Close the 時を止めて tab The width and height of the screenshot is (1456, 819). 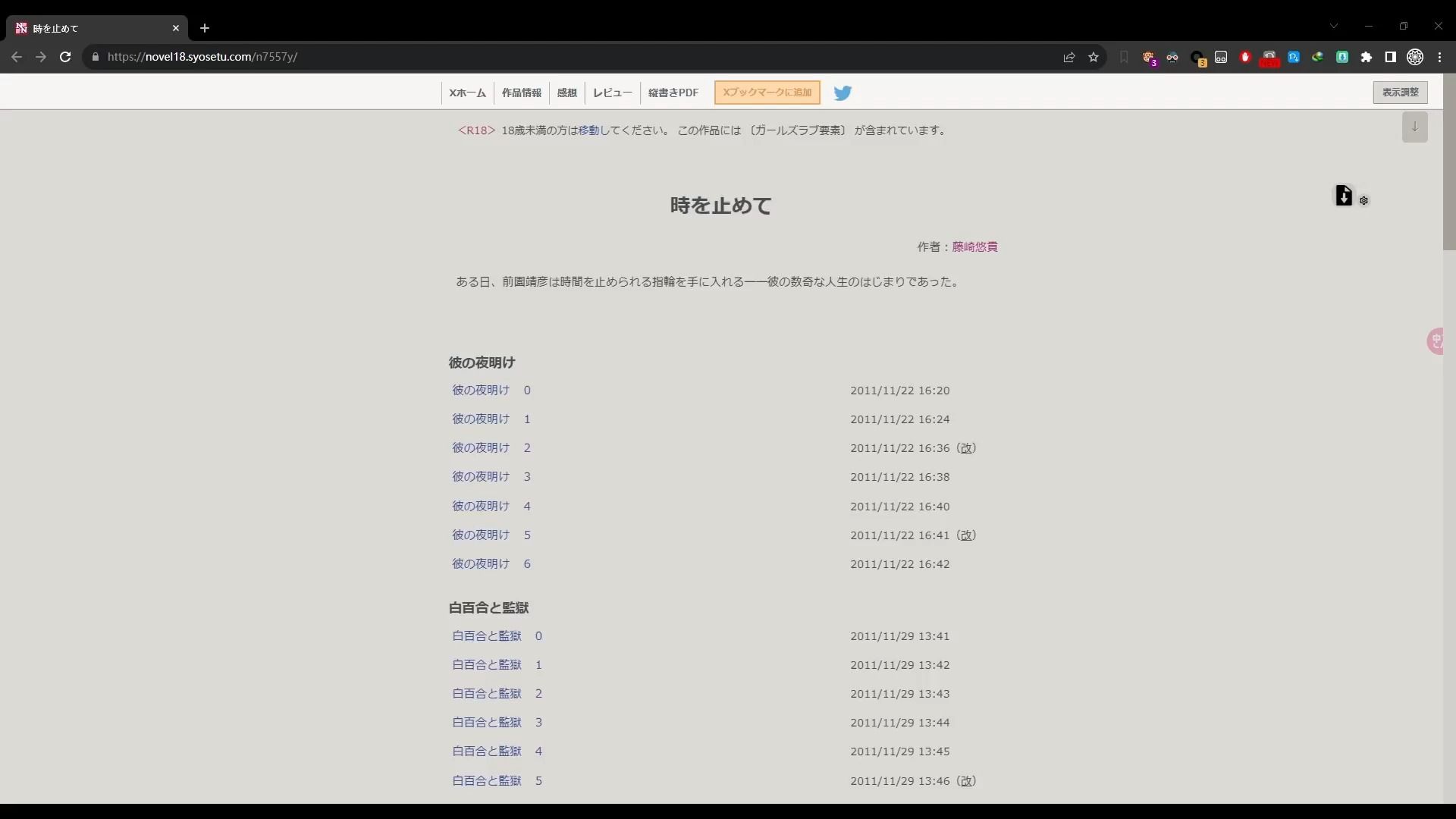[x=175, y=28]
